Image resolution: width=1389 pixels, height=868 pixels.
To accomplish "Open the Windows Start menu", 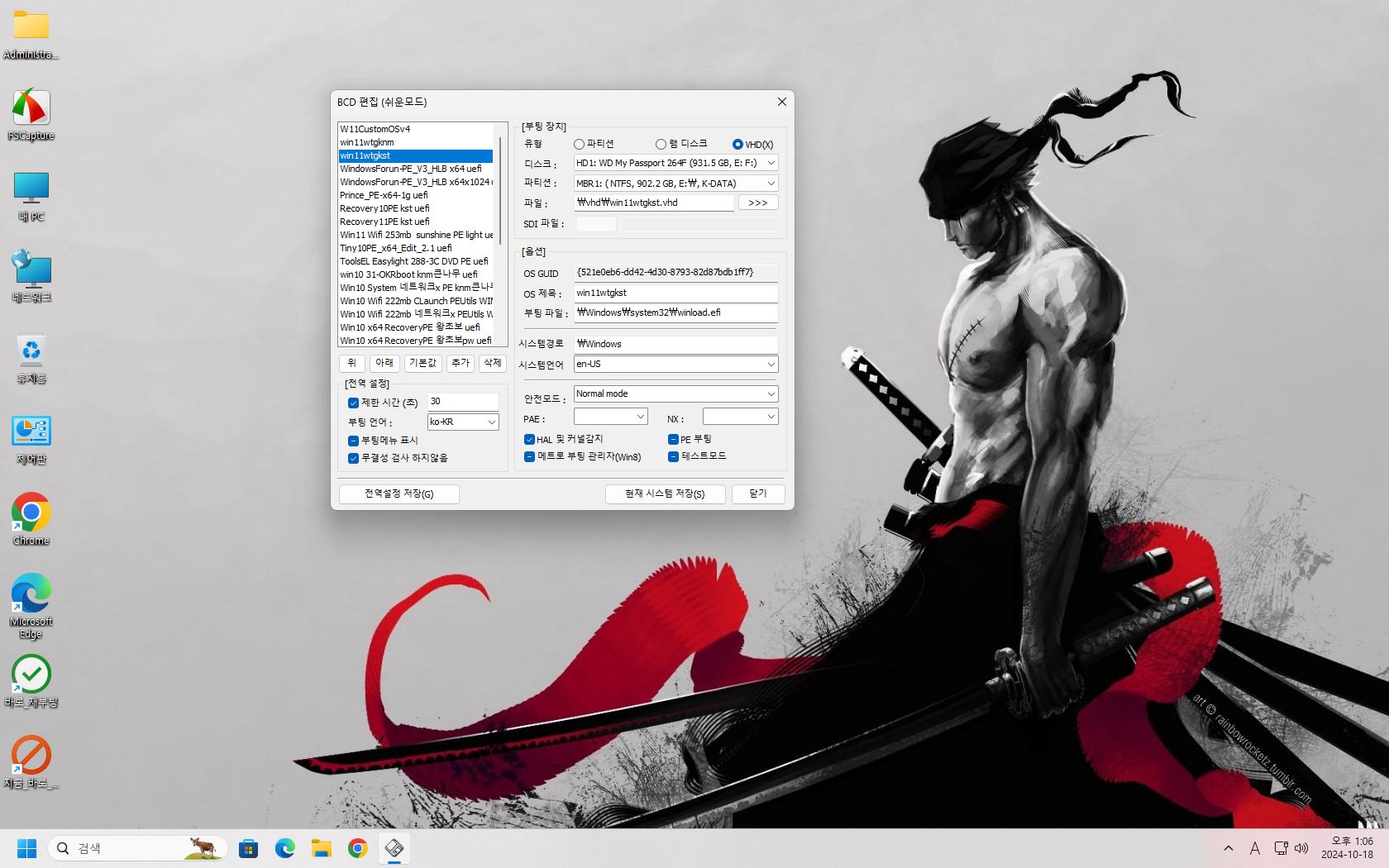I will (27, 848).
